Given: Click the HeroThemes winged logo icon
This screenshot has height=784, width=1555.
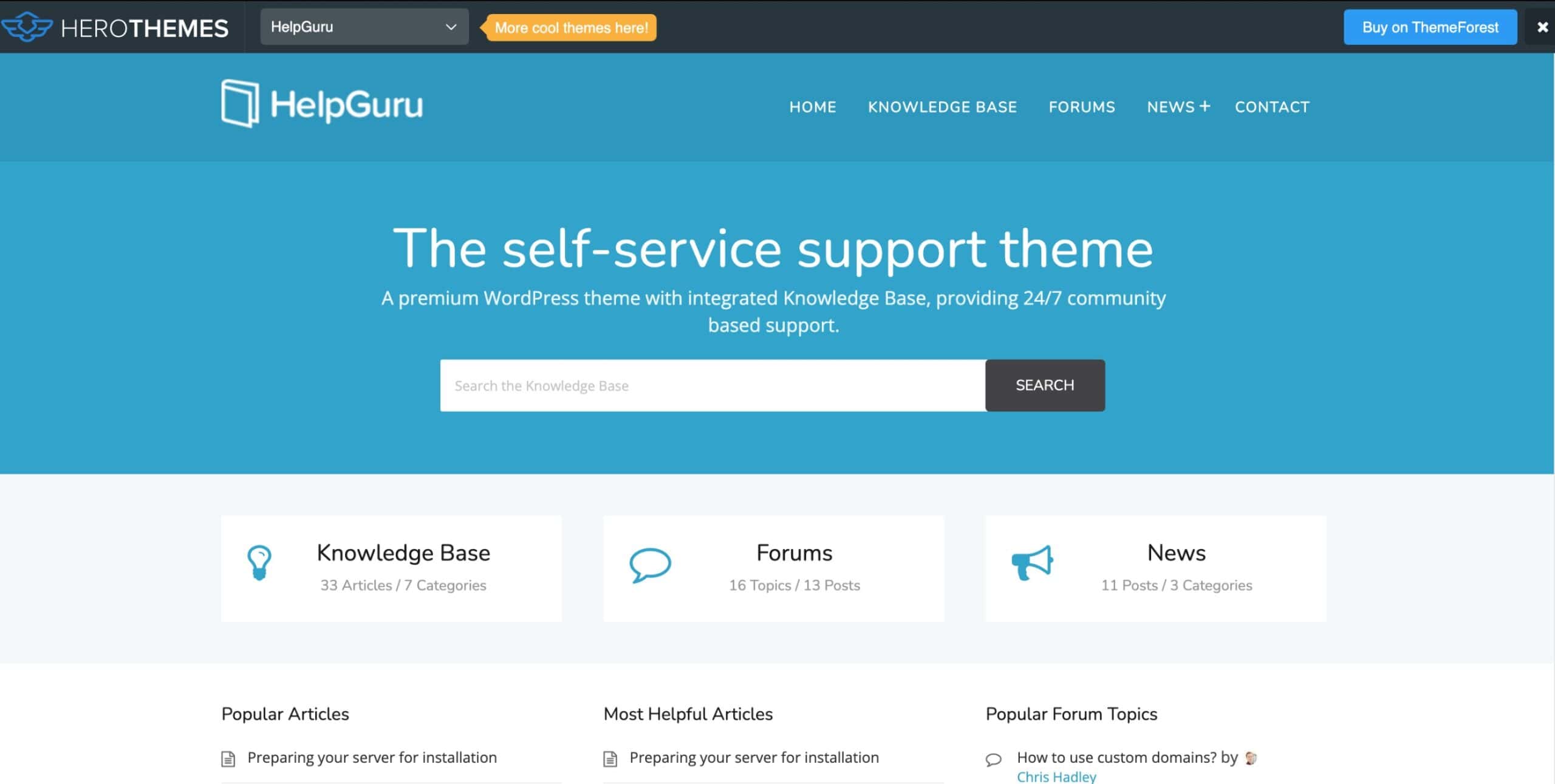Looking at the screenshot, I should click(x=27, y=27).
